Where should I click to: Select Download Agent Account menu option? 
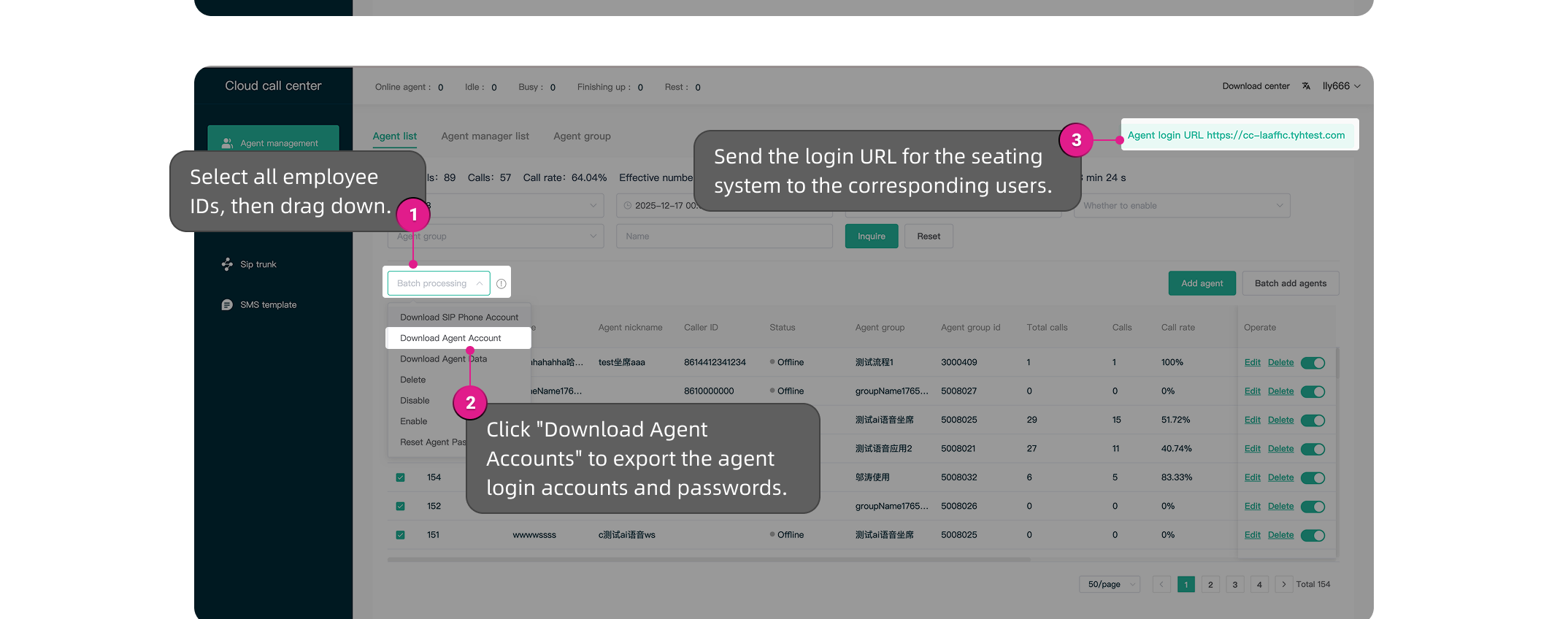(x=450, y=338)
